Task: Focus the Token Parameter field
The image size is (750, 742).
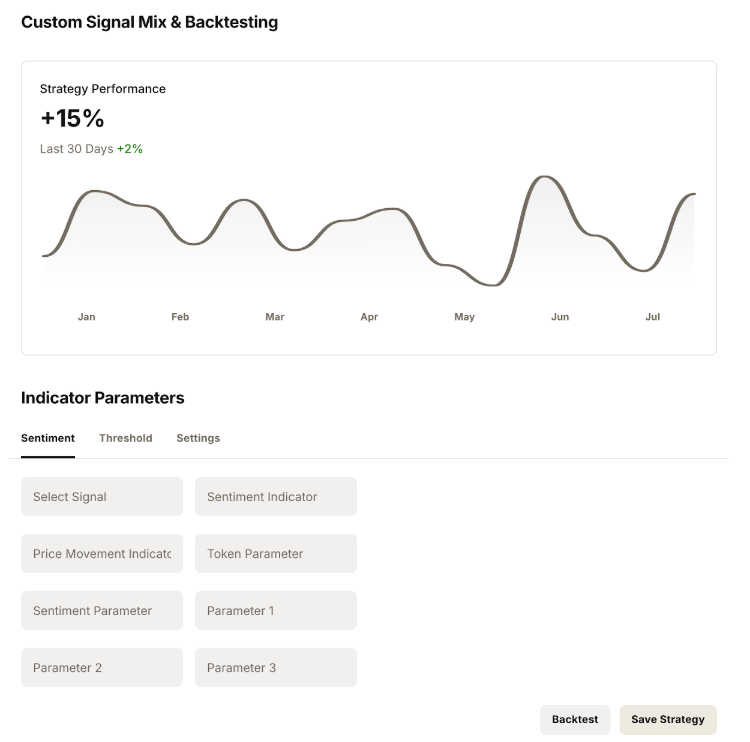Action: coord(276,554)
